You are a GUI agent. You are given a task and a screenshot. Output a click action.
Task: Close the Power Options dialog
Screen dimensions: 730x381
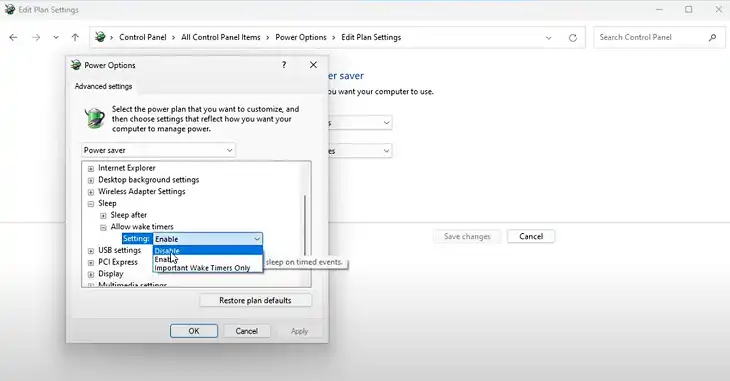point(313,65)
